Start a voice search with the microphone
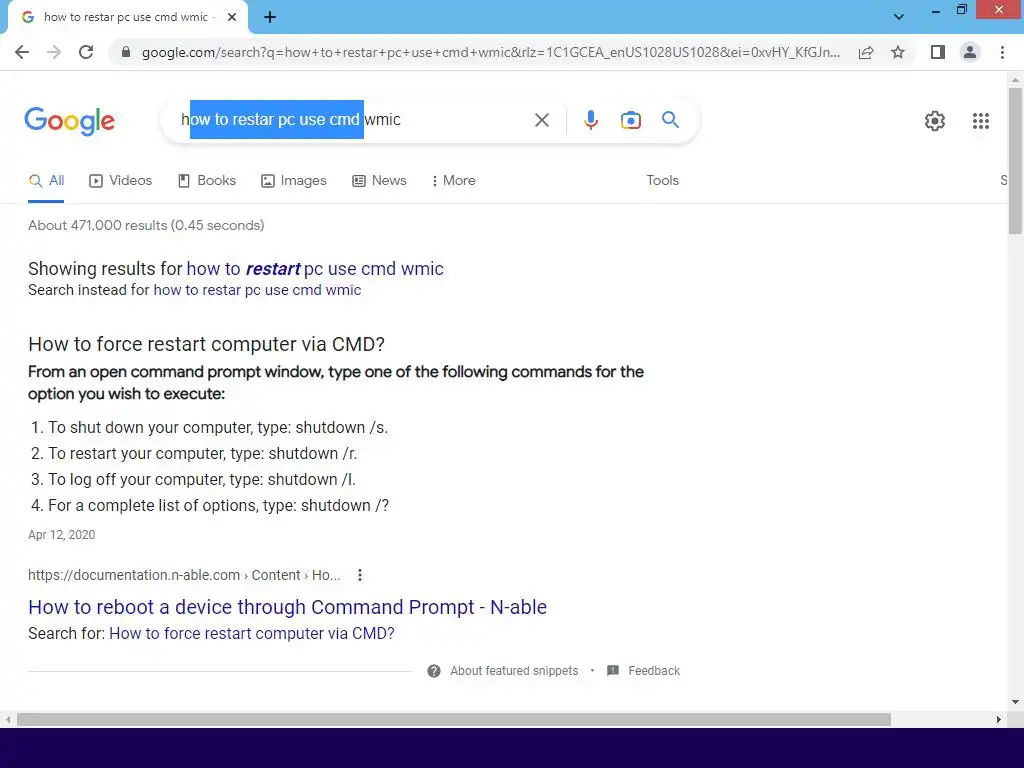The height and width of the screenshot is (768, 1024). tap(590, 120)
